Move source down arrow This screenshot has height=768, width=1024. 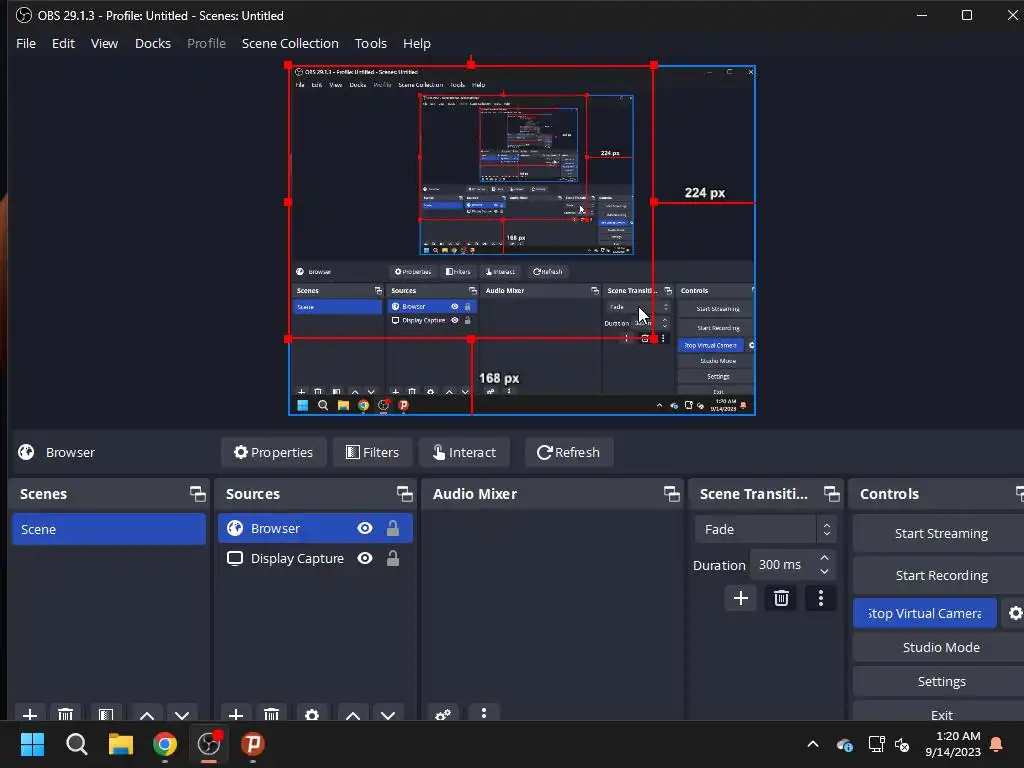pyautogui.click(x=388, y=714)
